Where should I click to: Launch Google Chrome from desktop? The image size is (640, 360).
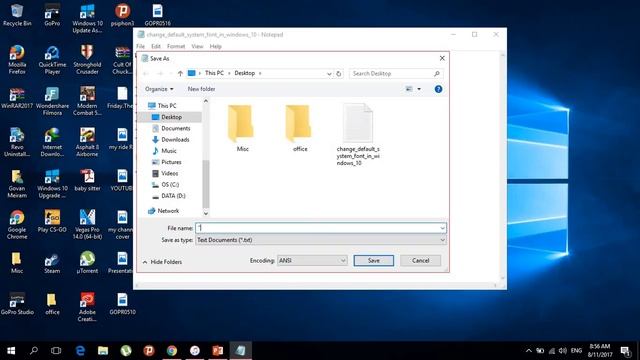[17, 225]
